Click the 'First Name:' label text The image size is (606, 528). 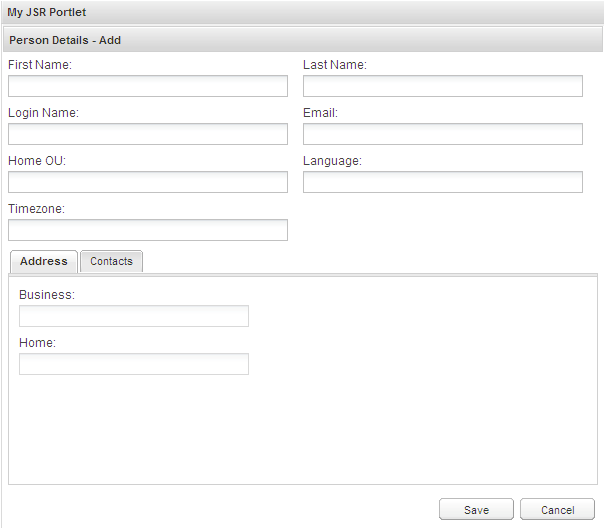point(40,65)
